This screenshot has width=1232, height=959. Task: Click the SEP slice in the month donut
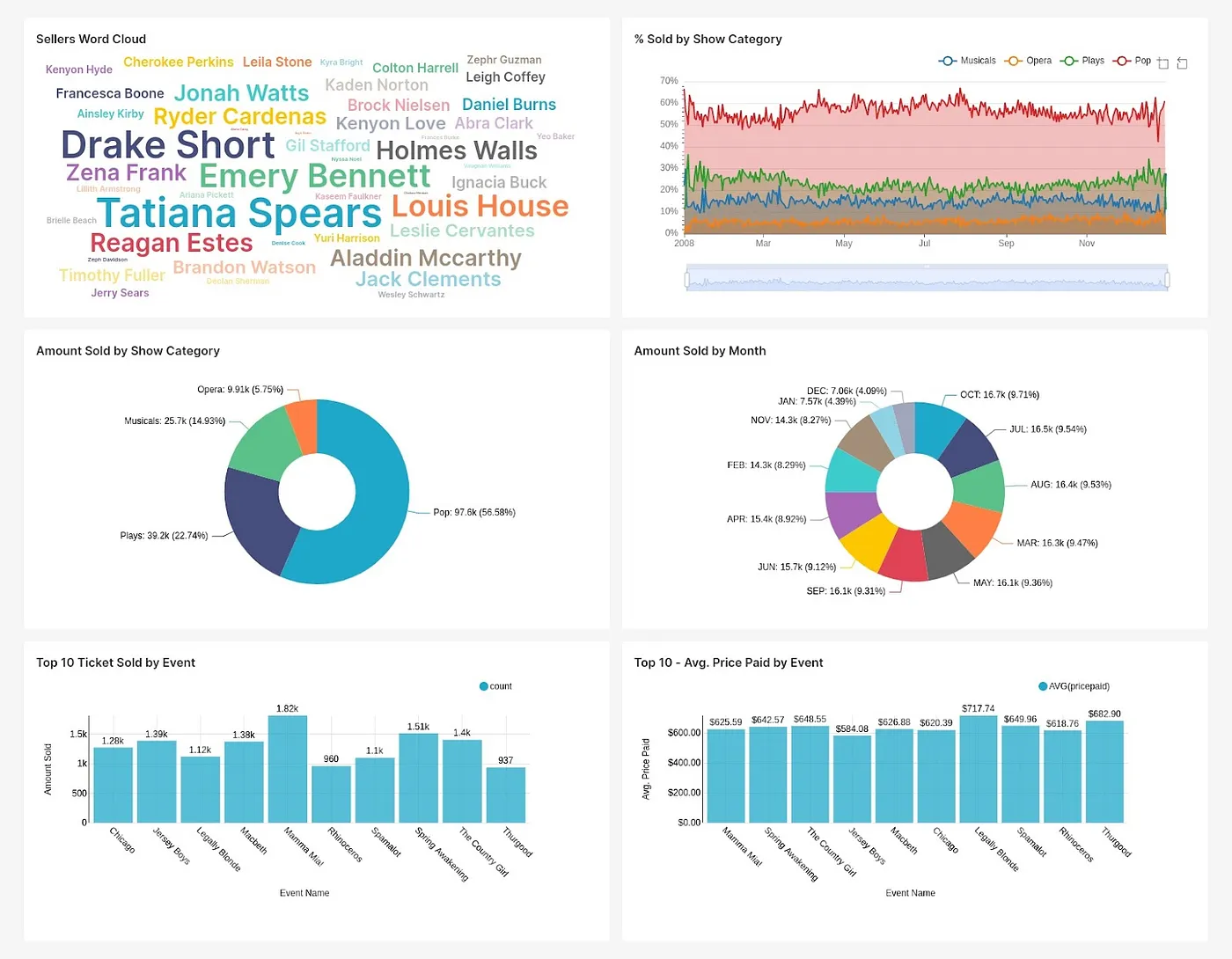click(905, 556)
